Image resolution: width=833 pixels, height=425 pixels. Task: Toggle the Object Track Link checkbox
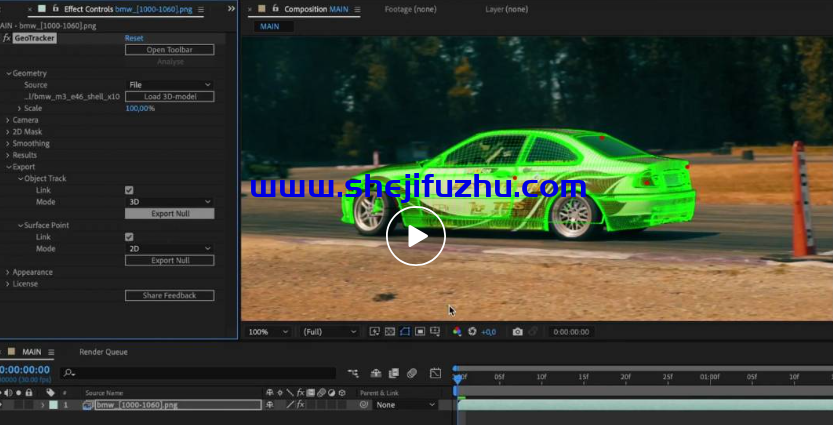coord(129,190)
